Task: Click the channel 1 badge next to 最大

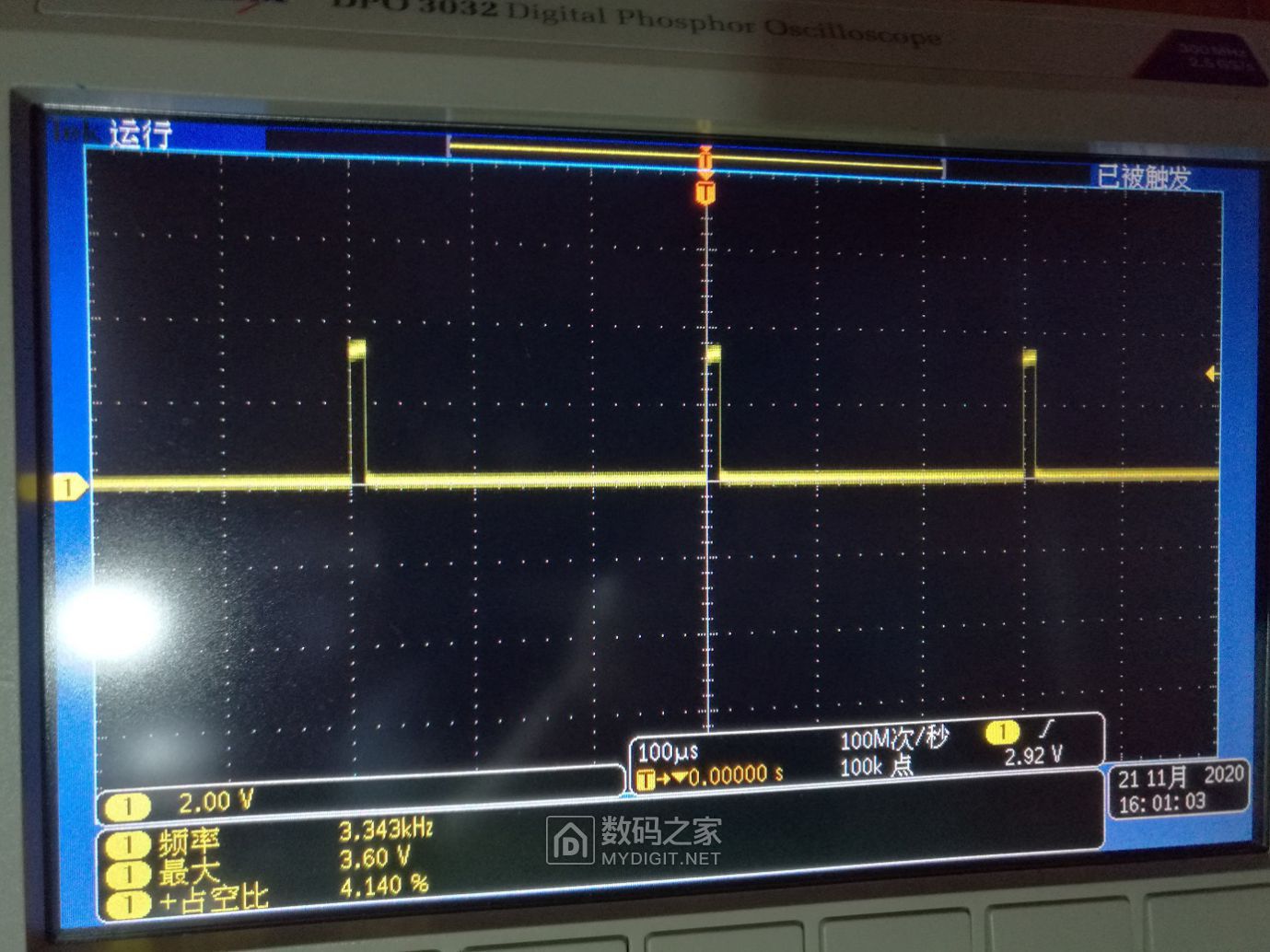Action: (127, 875)
